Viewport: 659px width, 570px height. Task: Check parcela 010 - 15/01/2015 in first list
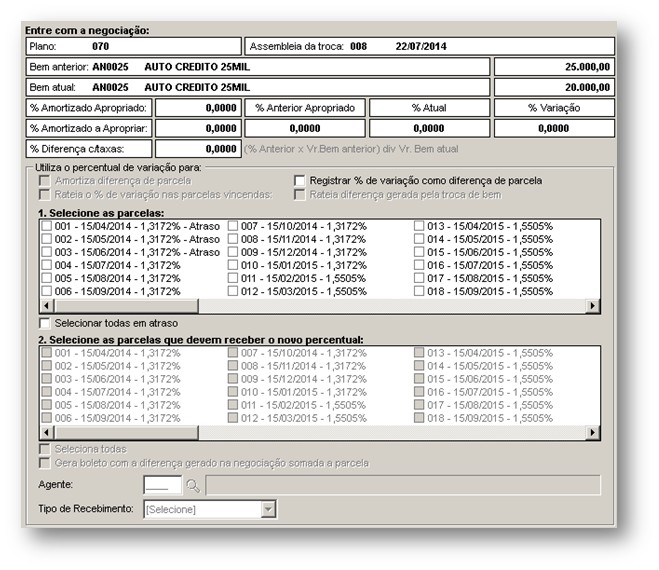(x=233, y=265)
